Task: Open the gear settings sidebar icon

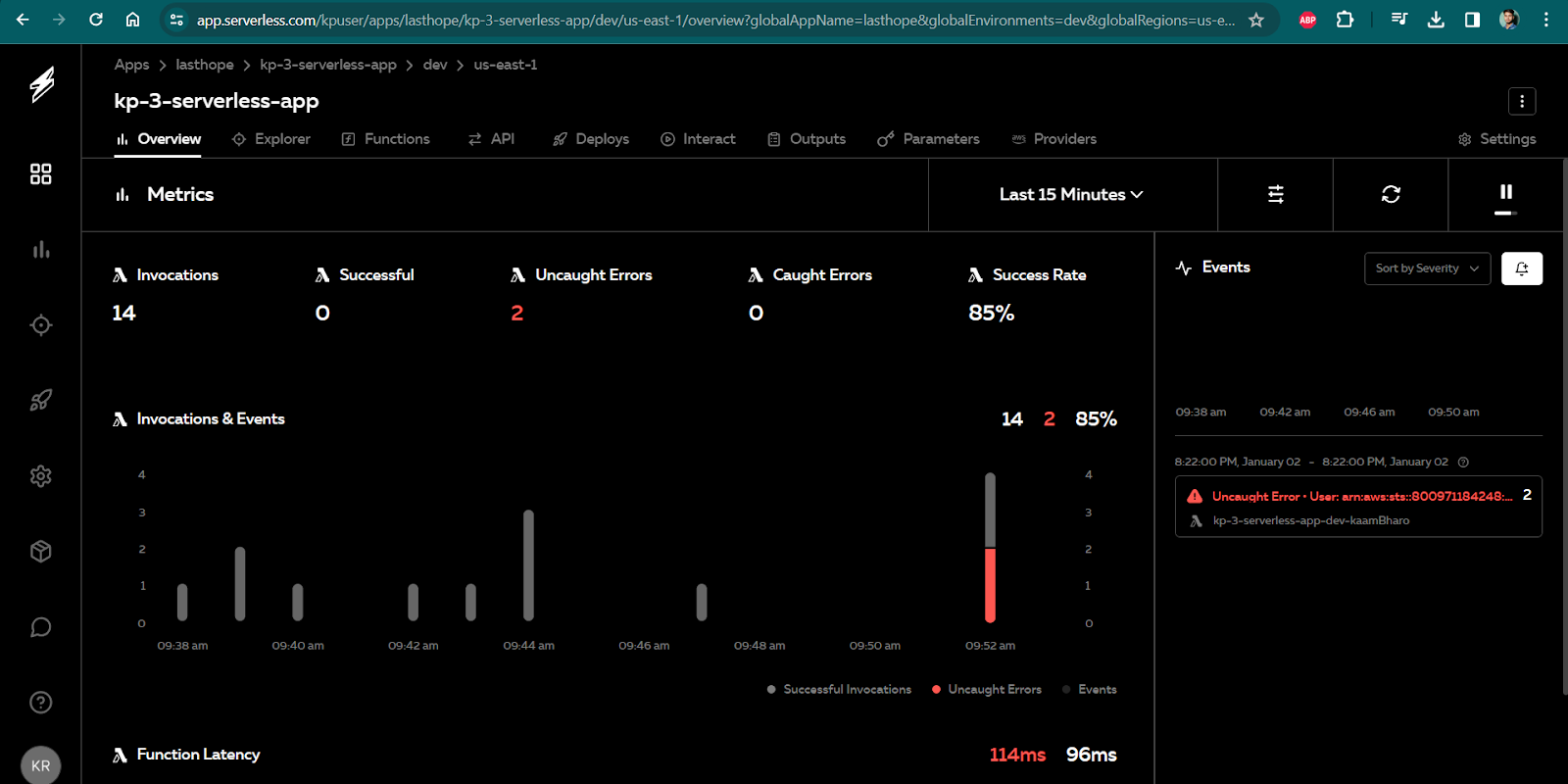Action: point(41,476)
